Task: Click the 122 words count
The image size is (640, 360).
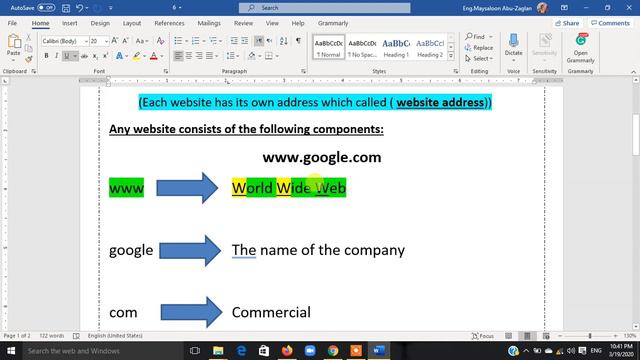Action: point(52,336)
